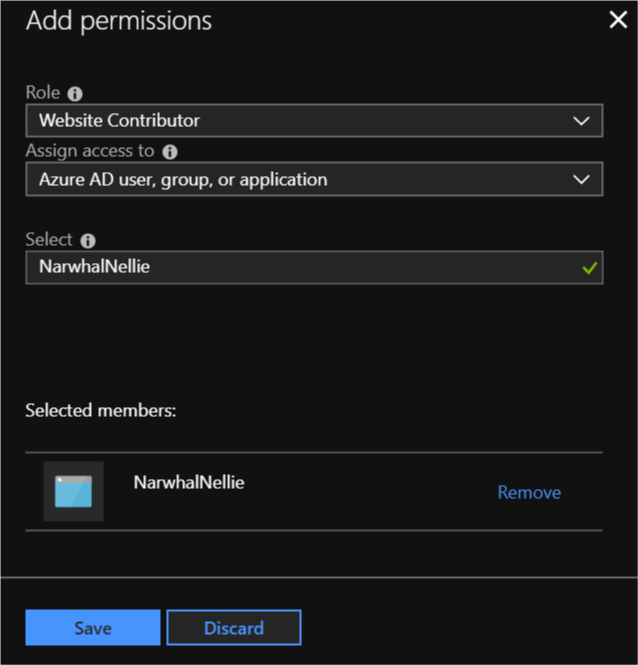Click the info icon next to Role

75,94
